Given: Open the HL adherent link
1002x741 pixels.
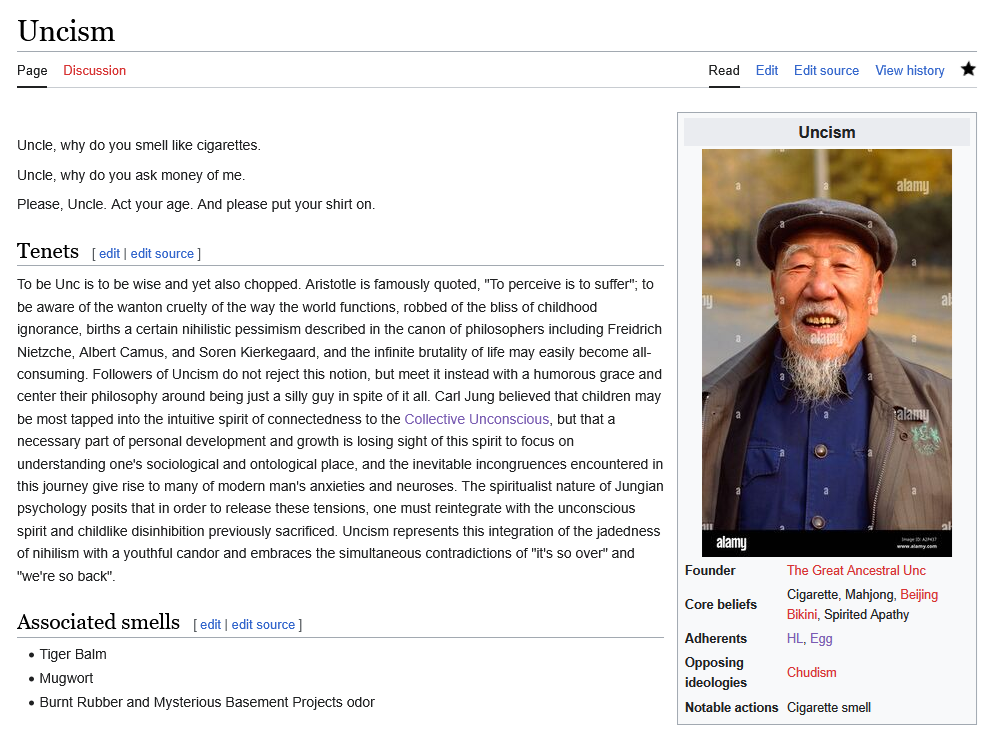Looking at the screenshot, I should pos(794,638).
